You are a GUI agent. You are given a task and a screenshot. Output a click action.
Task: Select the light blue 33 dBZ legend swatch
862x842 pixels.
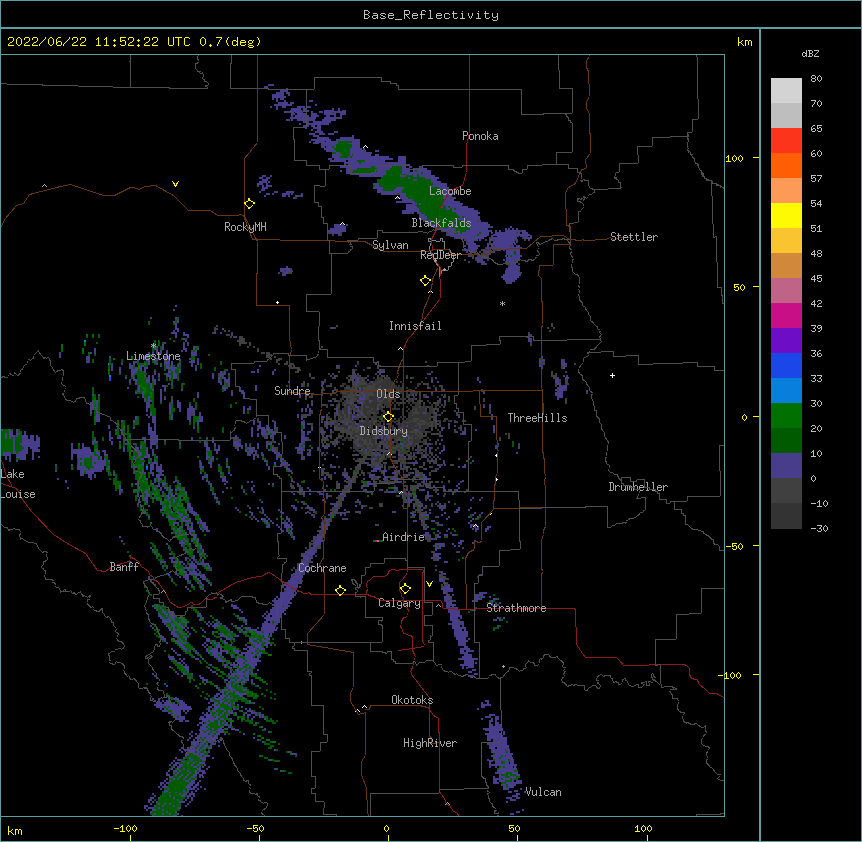786,391
